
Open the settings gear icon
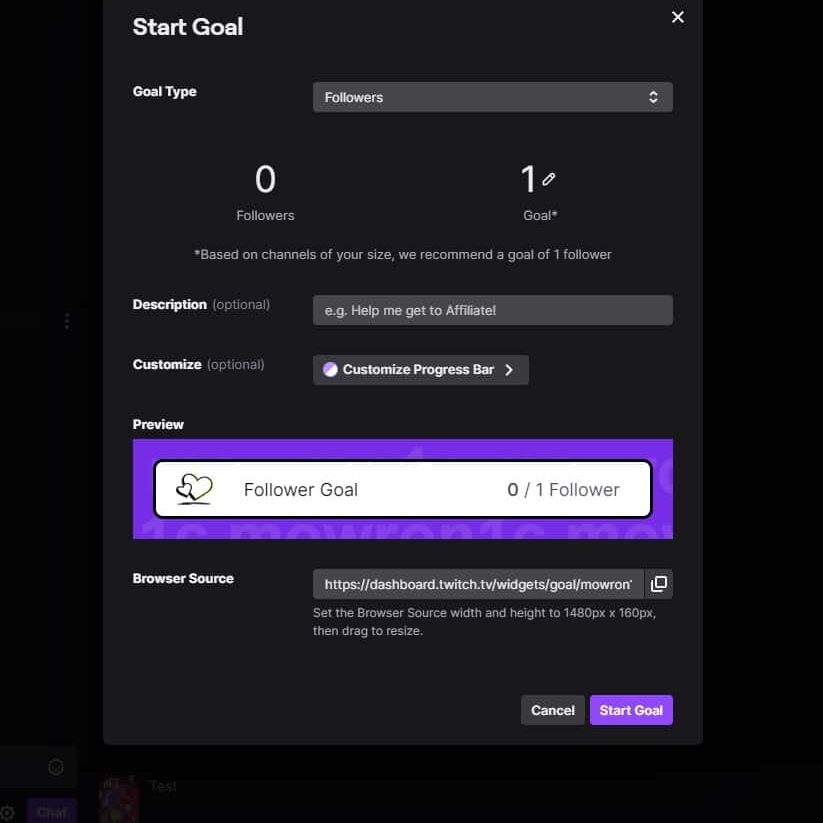click(x=7, y=813)
